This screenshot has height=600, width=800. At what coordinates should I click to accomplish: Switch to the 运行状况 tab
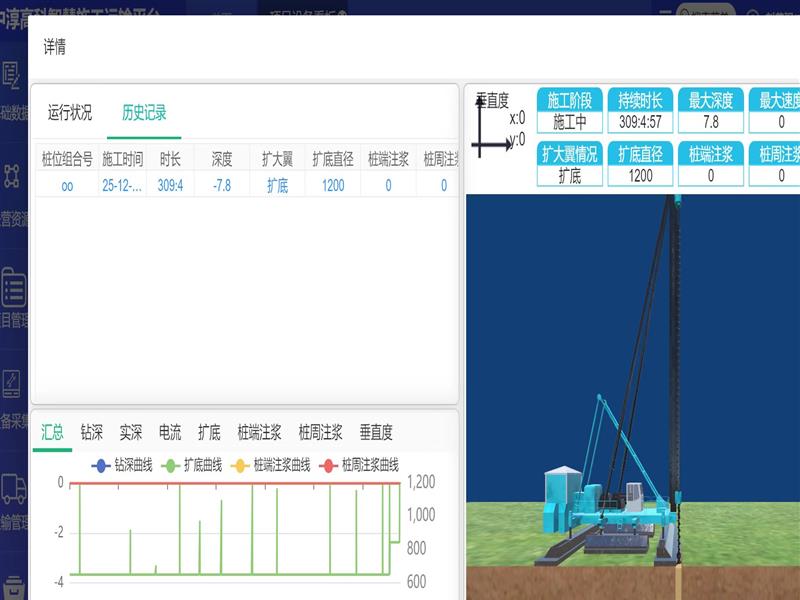tap(70, 113)
